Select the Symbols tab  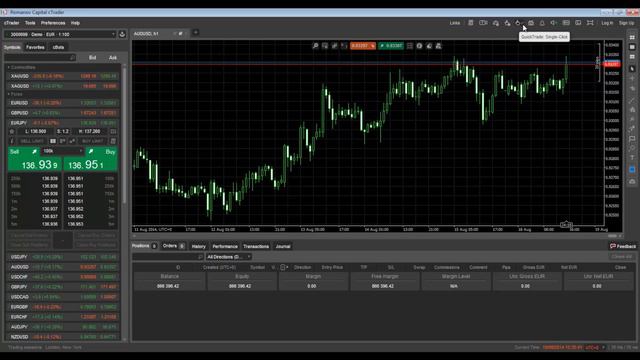(12, 47)
